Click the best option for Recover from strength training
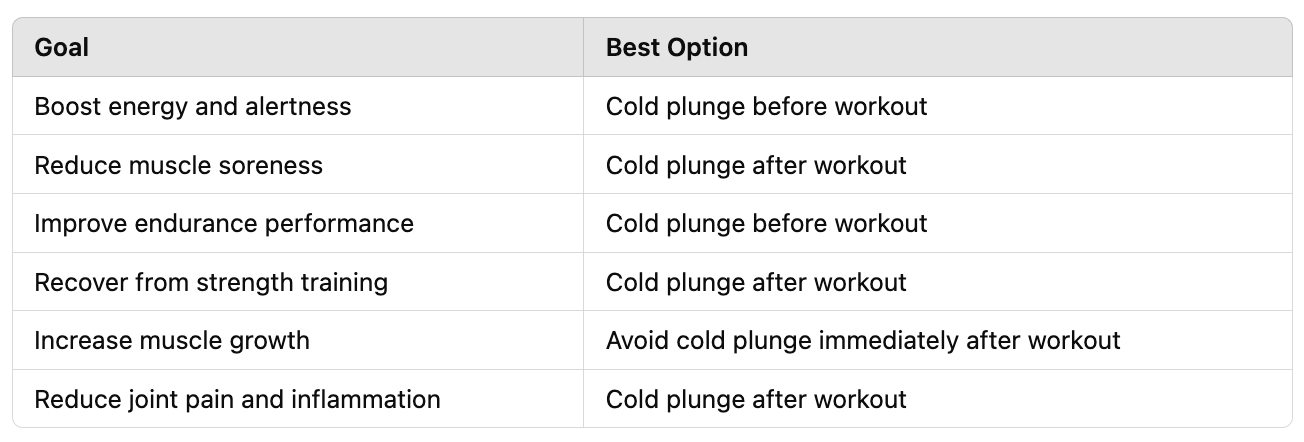This screenshot has width=1304, height=442. click(x=938, y=282)
